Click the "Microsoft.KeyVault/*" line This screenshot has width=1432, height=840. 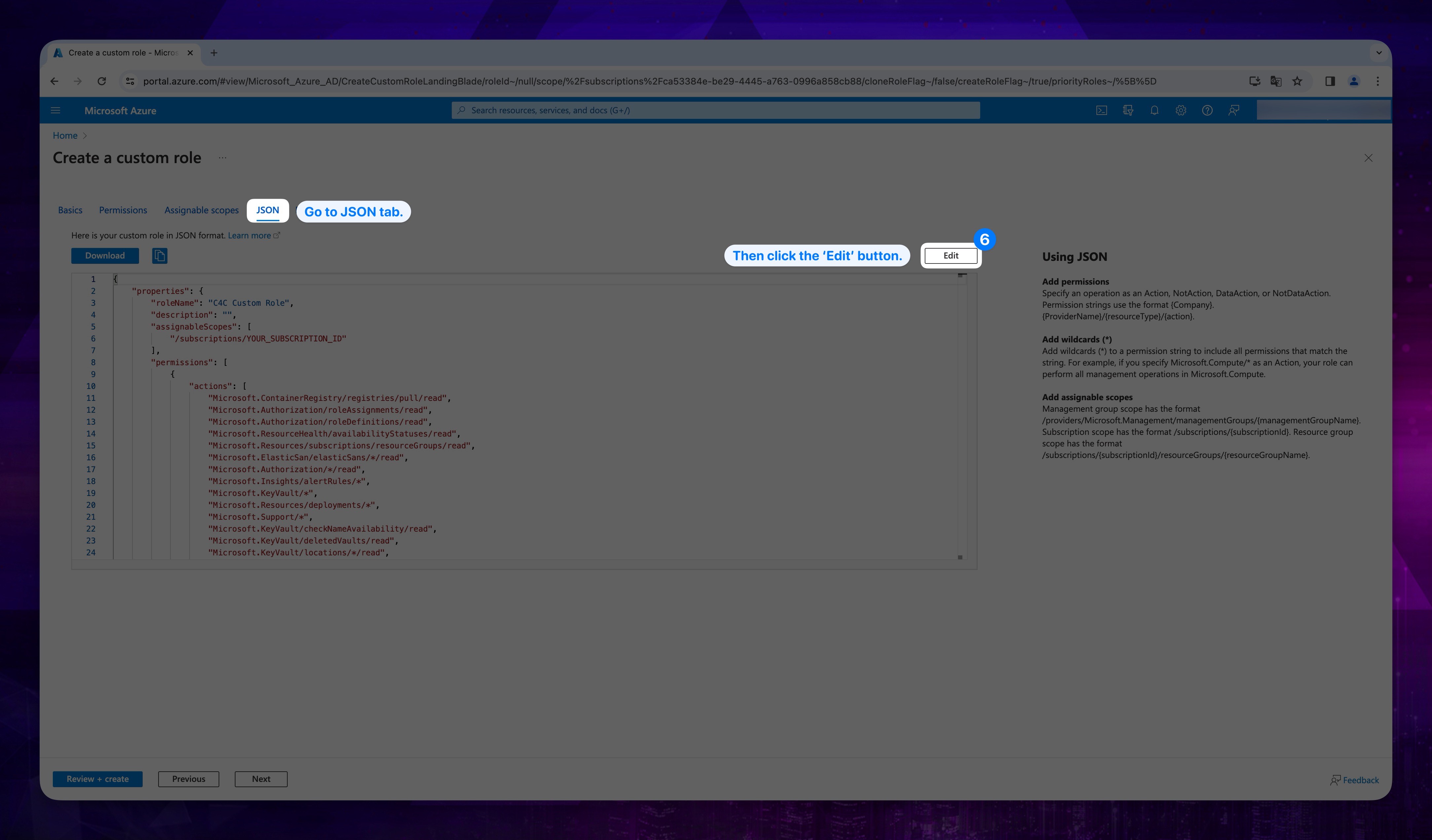[263, 494]
